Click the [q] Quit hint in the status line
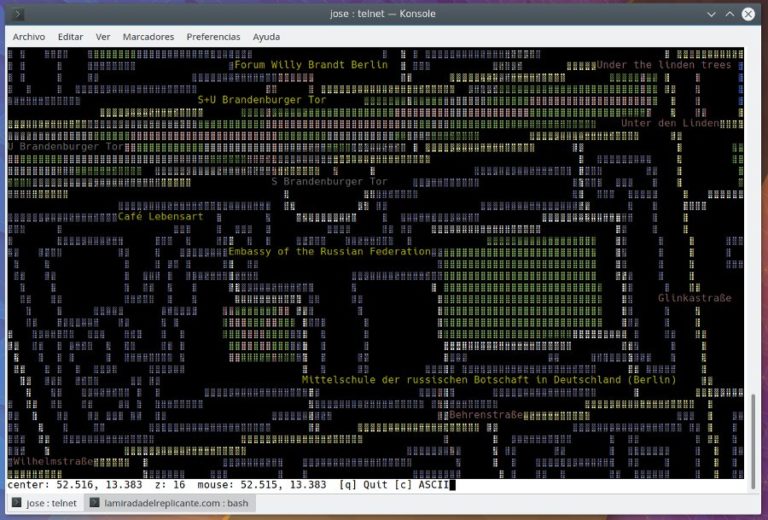This screenshot has height=520, width=768. [364, 485]
